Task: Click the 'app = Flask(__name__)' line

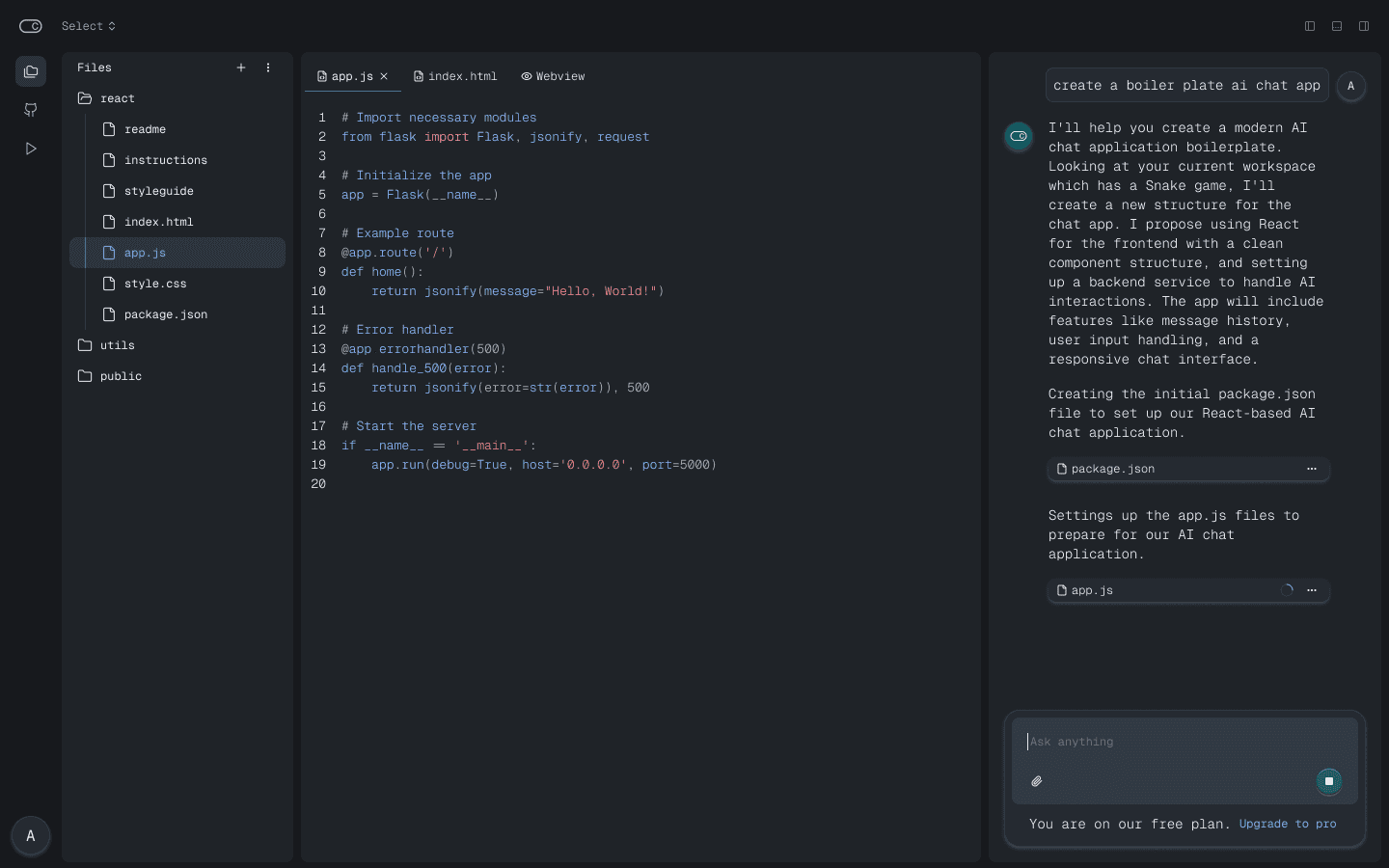Action: [420, 195]
